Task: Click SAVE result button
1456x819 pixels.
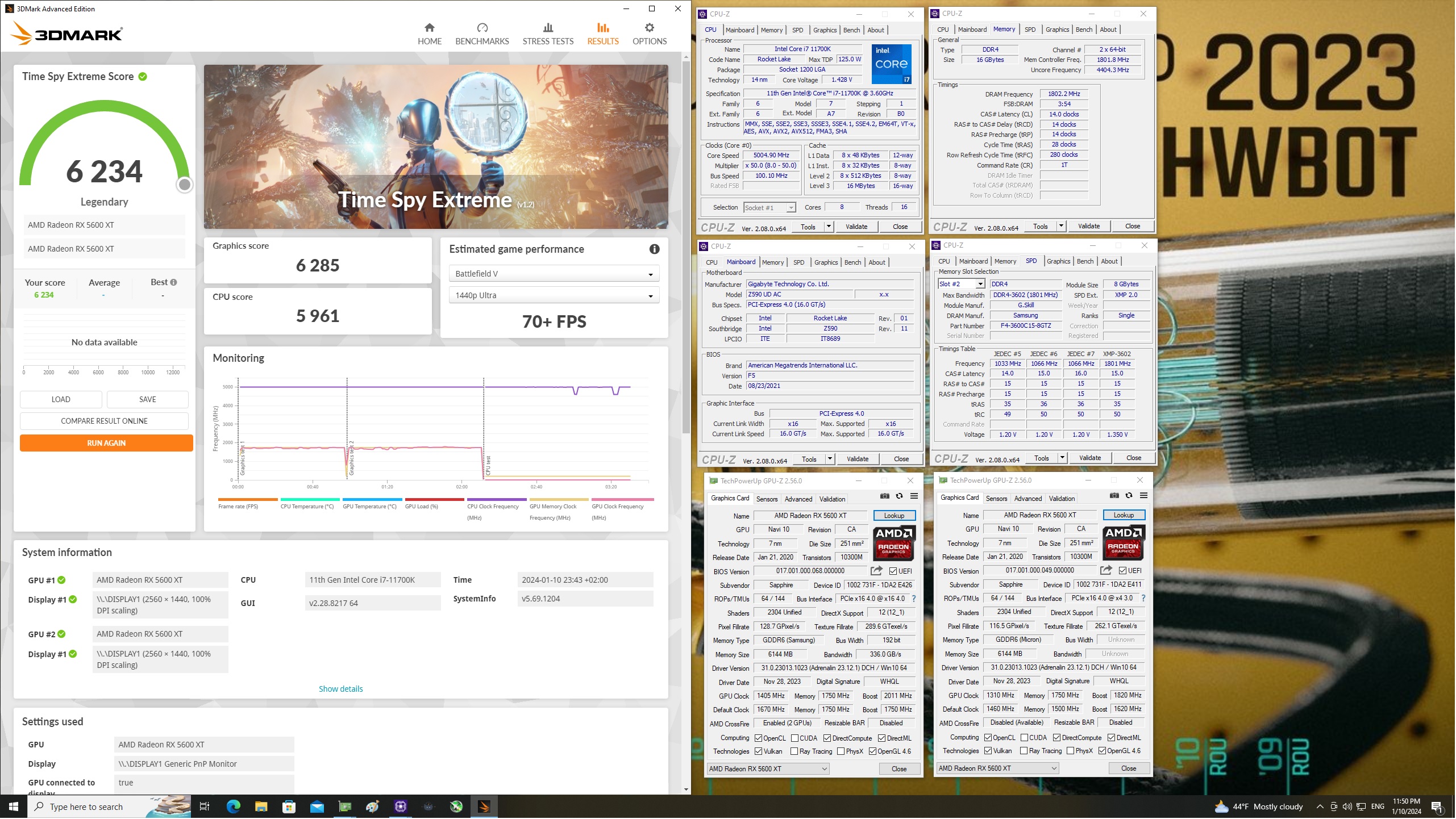Action: (148, 400)
